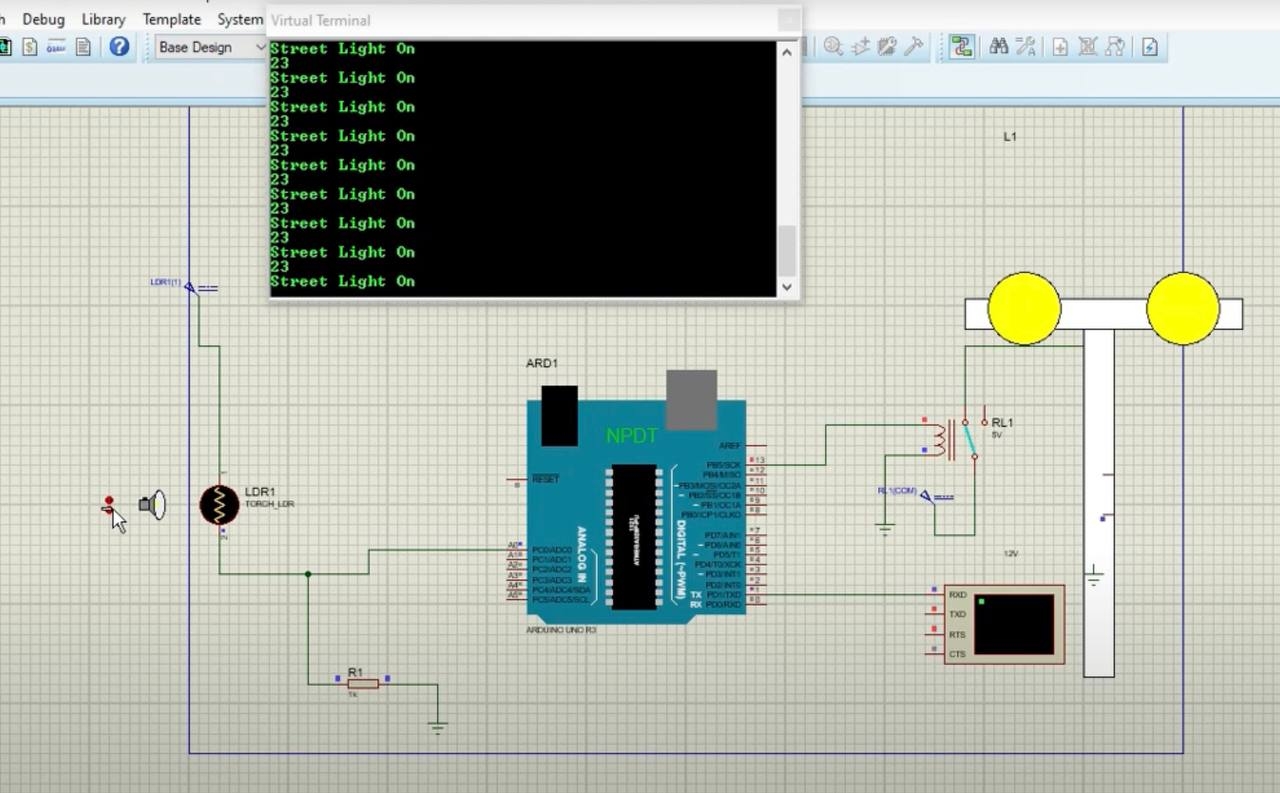This screenshot has height=793, width=1280.
Task: Open the Library menu
Action: click(x=102, y=18)
